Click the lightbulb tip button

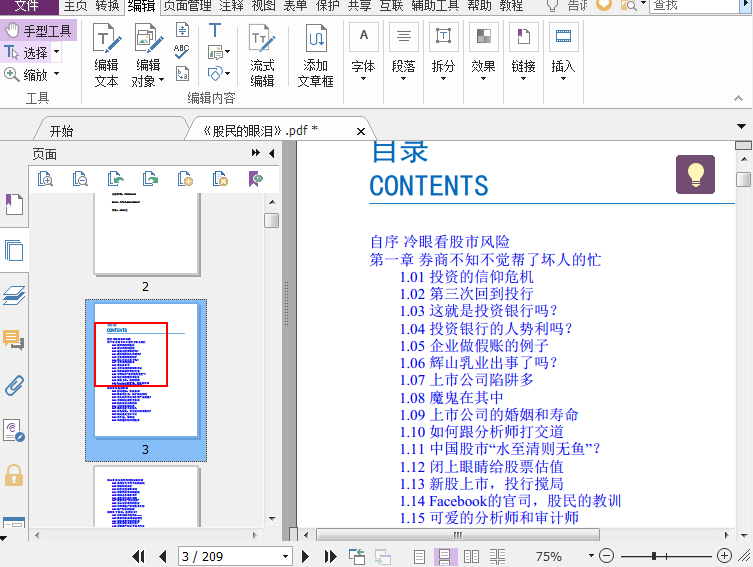coord(695,174)
